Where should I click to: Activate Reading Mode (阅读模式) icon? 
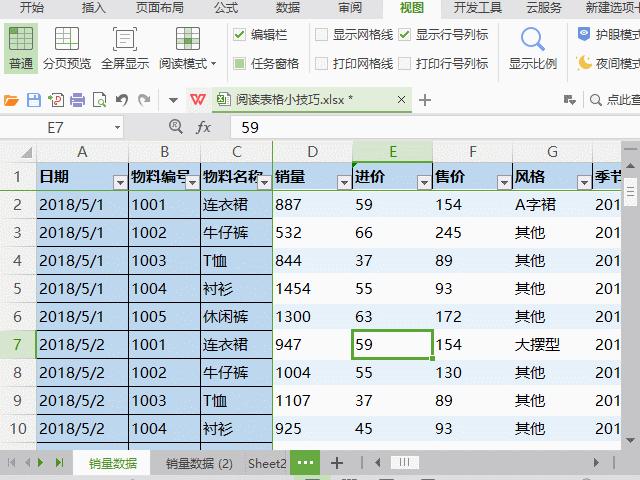pos(187,39)
